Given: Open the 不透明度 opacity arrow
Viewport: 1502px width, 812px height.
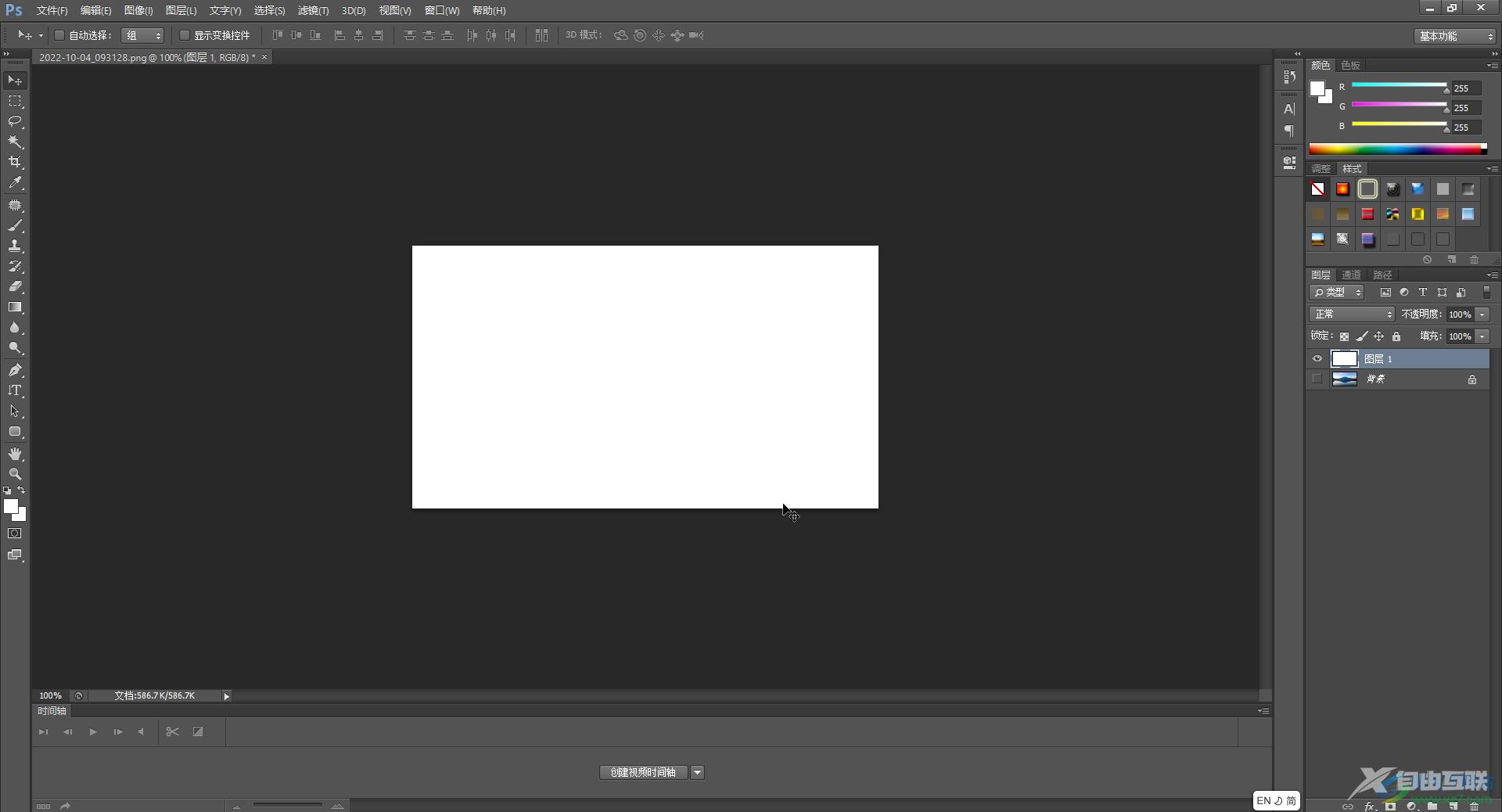Looking at the screenshot, I should pyautogui.click(x=1482, y=314).
